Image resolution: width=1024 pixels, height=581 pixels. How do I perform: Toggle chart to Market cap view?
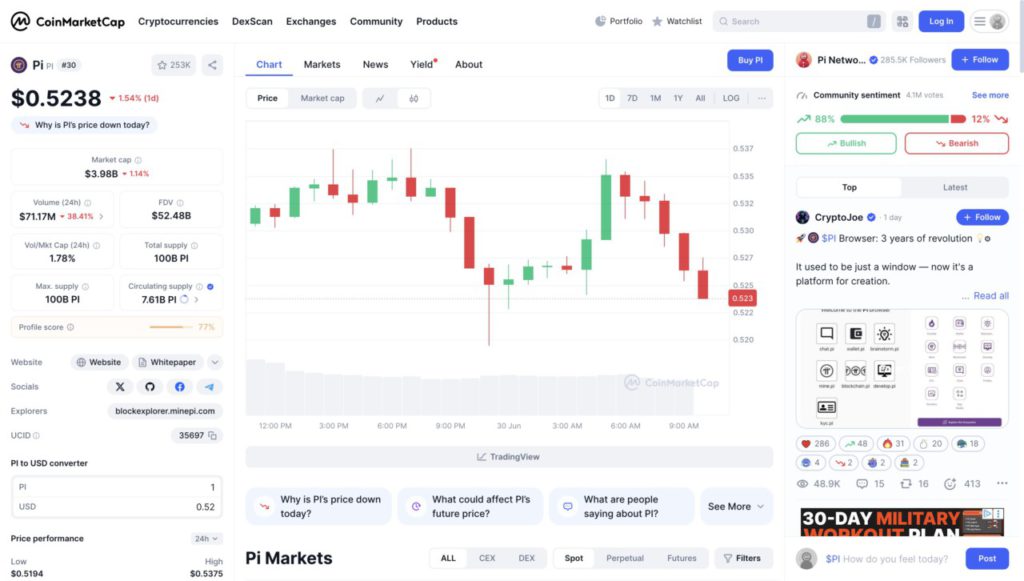coord(323,98)
